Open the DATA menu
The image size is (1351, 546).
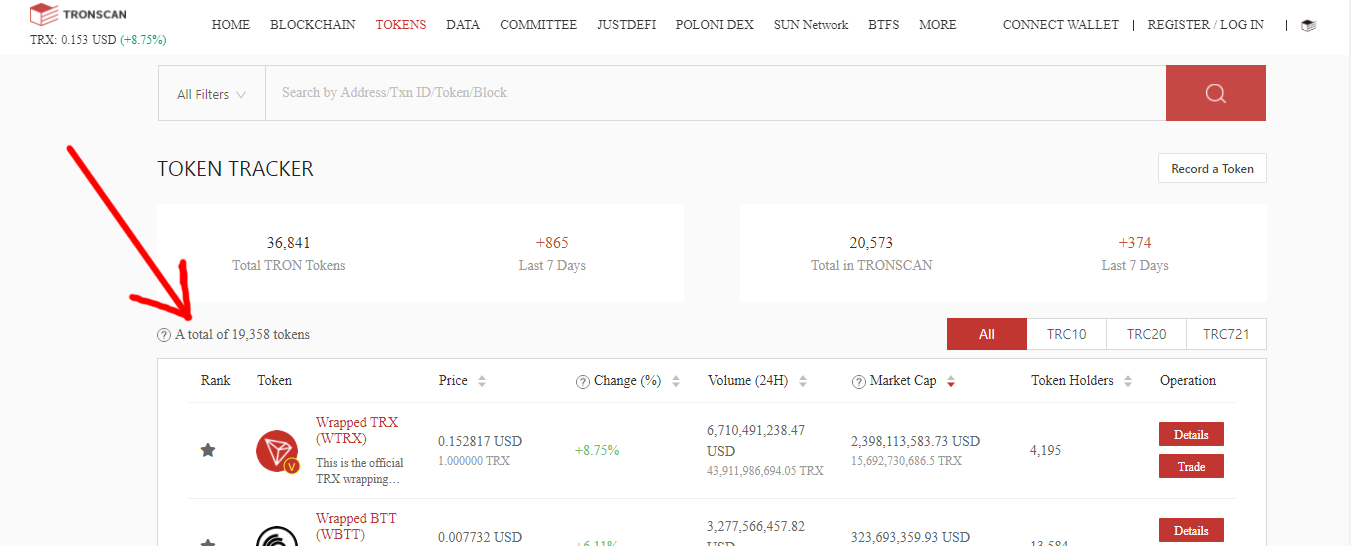(x=463, y=24)
